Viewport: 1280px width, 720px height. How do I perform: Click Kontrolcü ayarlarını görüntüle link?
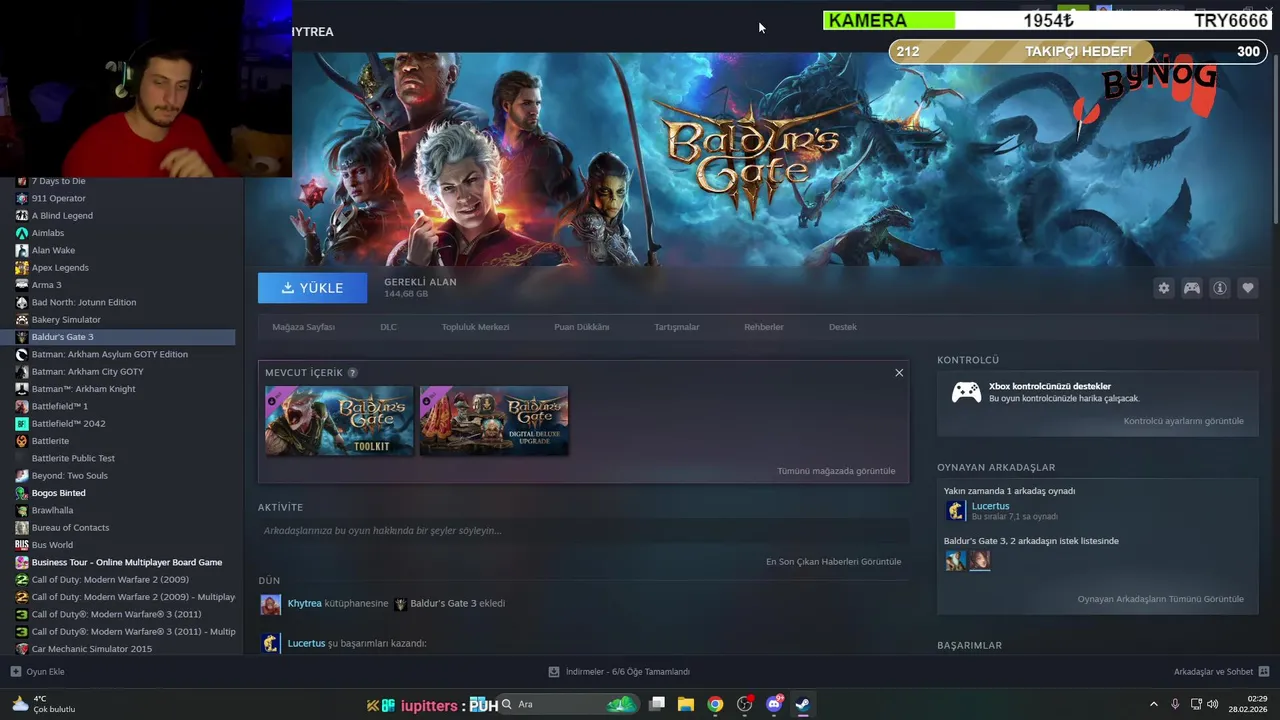point(1184,421)
